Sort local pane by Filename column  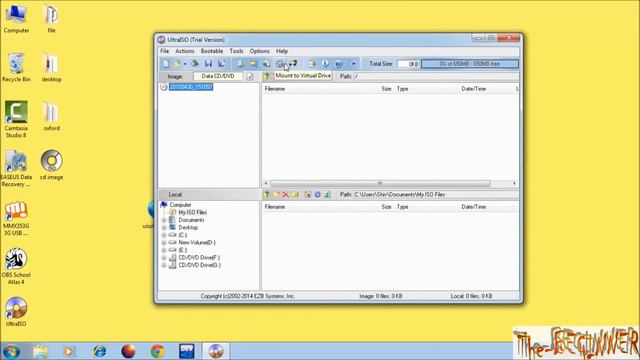point(275,207)
